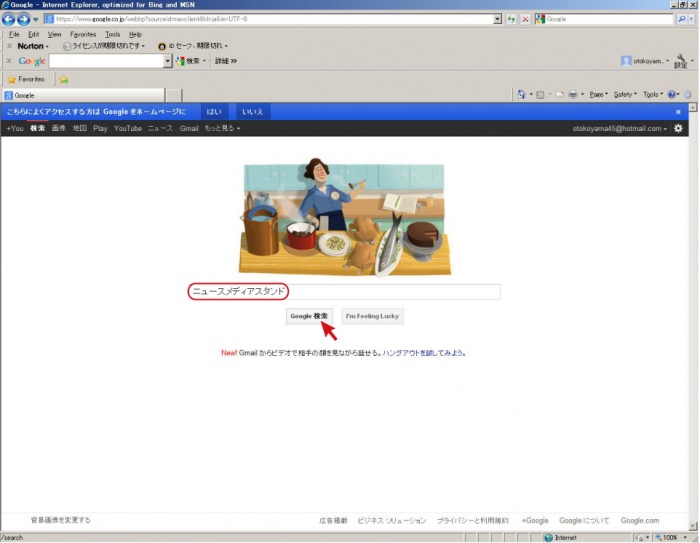The image size is (700, 543).
Task: Open the Favorites menu
Action: tap(83, 34)
